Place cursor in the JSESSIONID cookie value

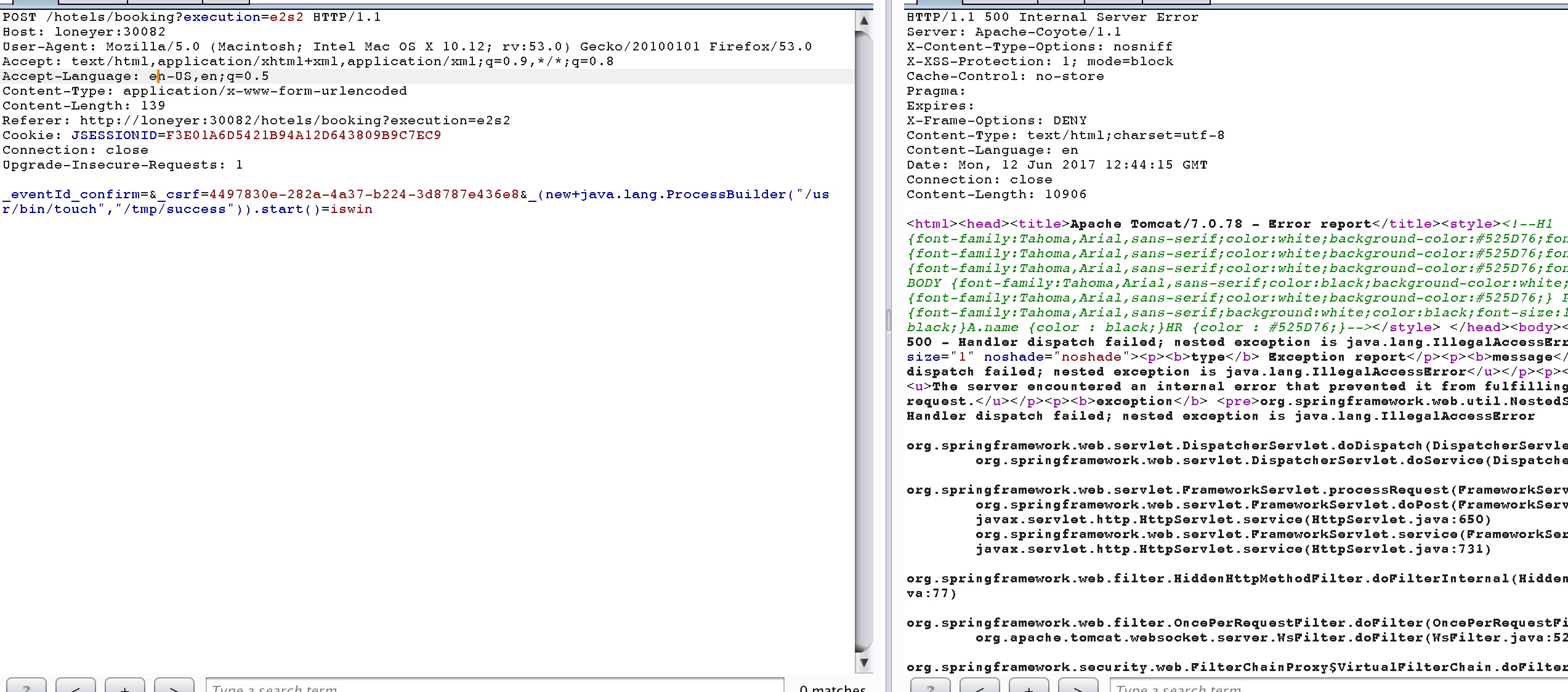tap(303, 135)
